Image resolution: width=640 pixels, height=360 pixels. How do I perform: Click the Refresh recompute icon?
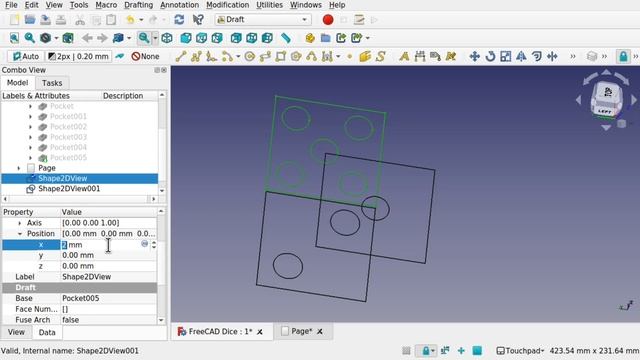click(x=179, y=20)
